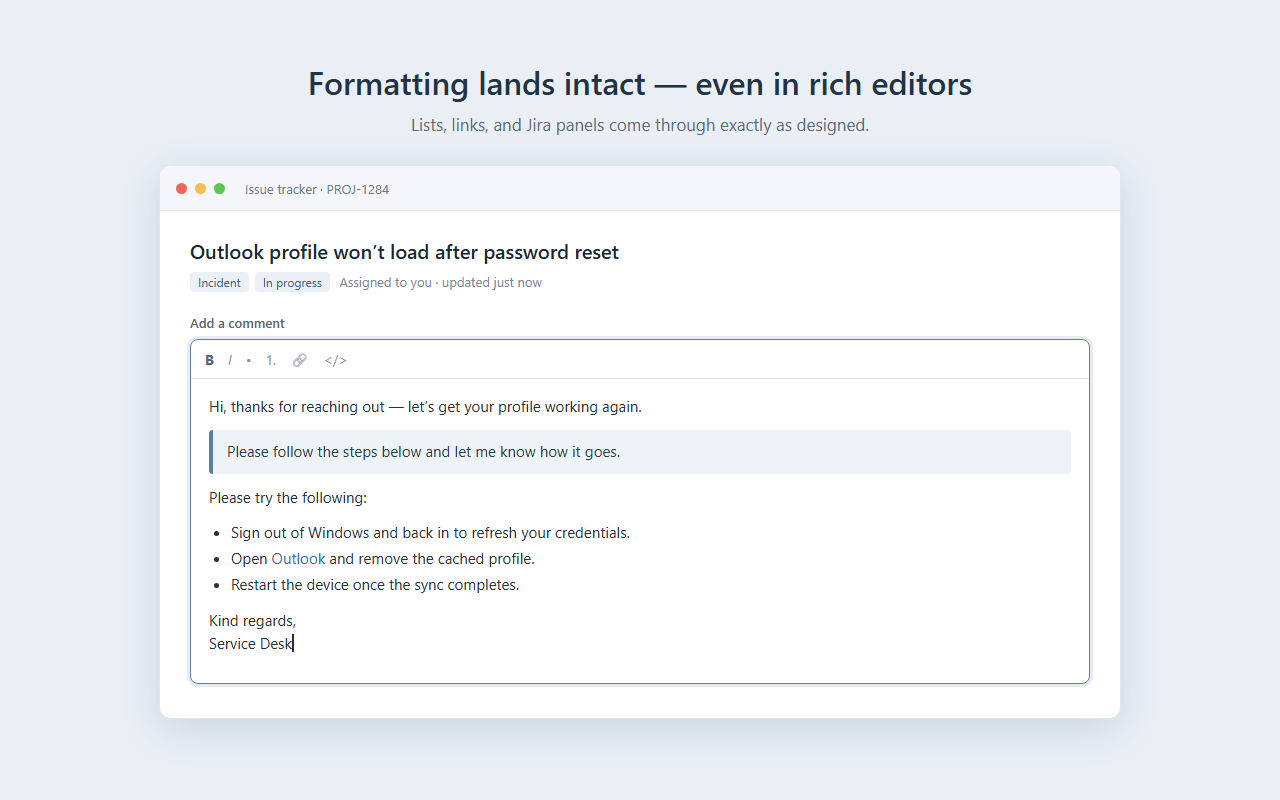1280x800 pixels.
Task: Insert a link with the chain icon
Action: point(300,360)
